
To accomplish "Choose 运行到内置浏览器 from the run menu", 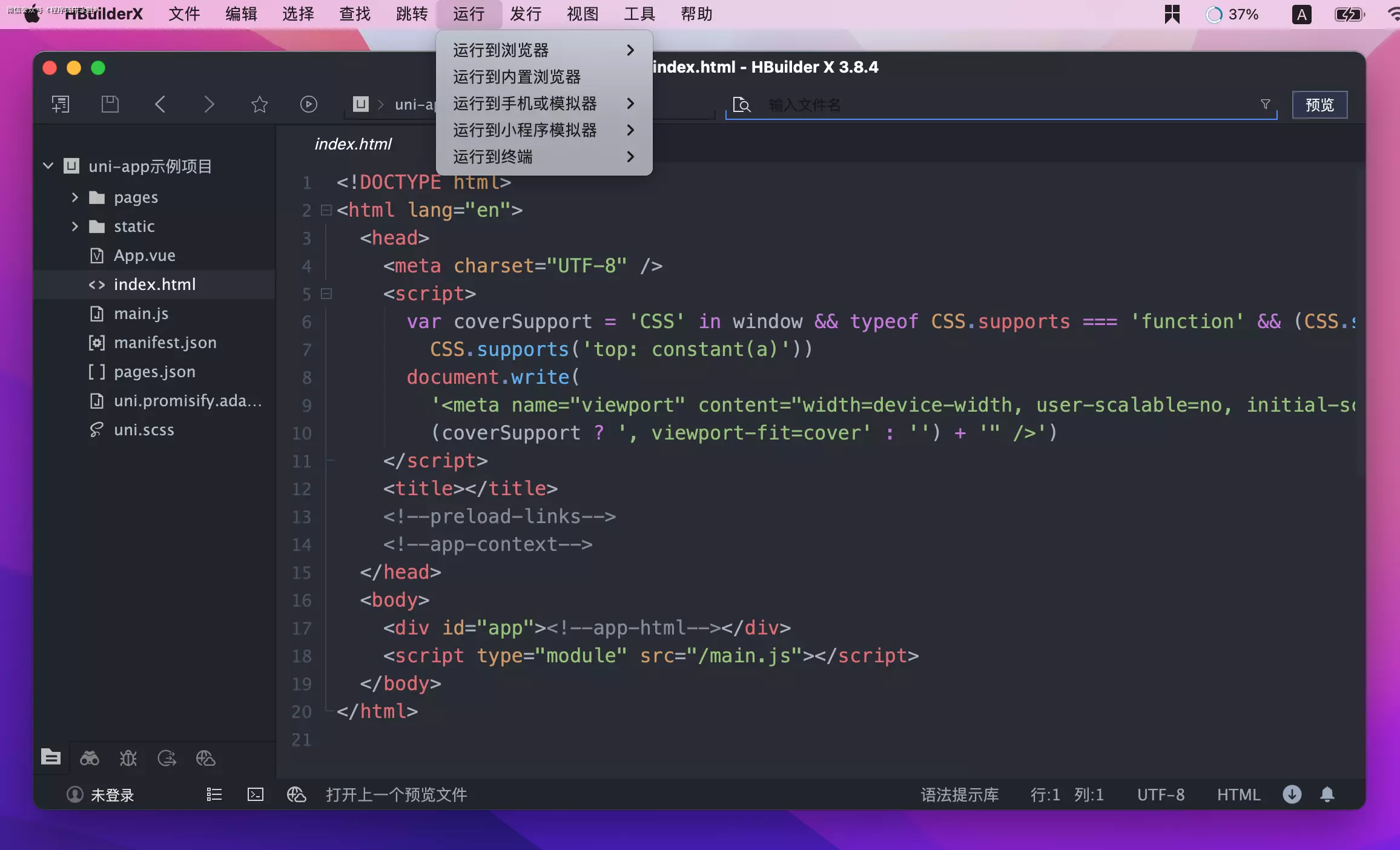I will click(518, 77).
